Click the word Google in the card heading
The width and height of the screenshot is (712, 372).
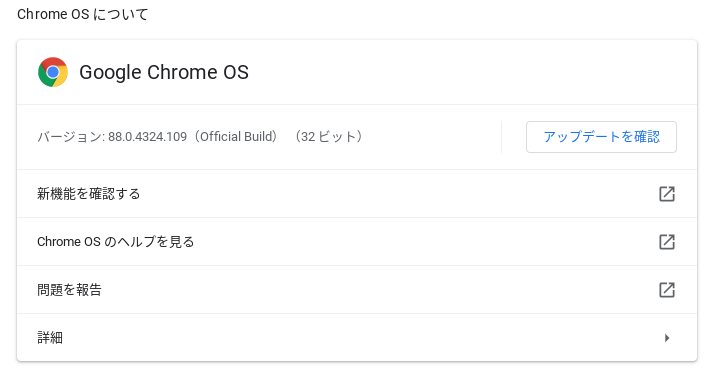click(110, 73)
